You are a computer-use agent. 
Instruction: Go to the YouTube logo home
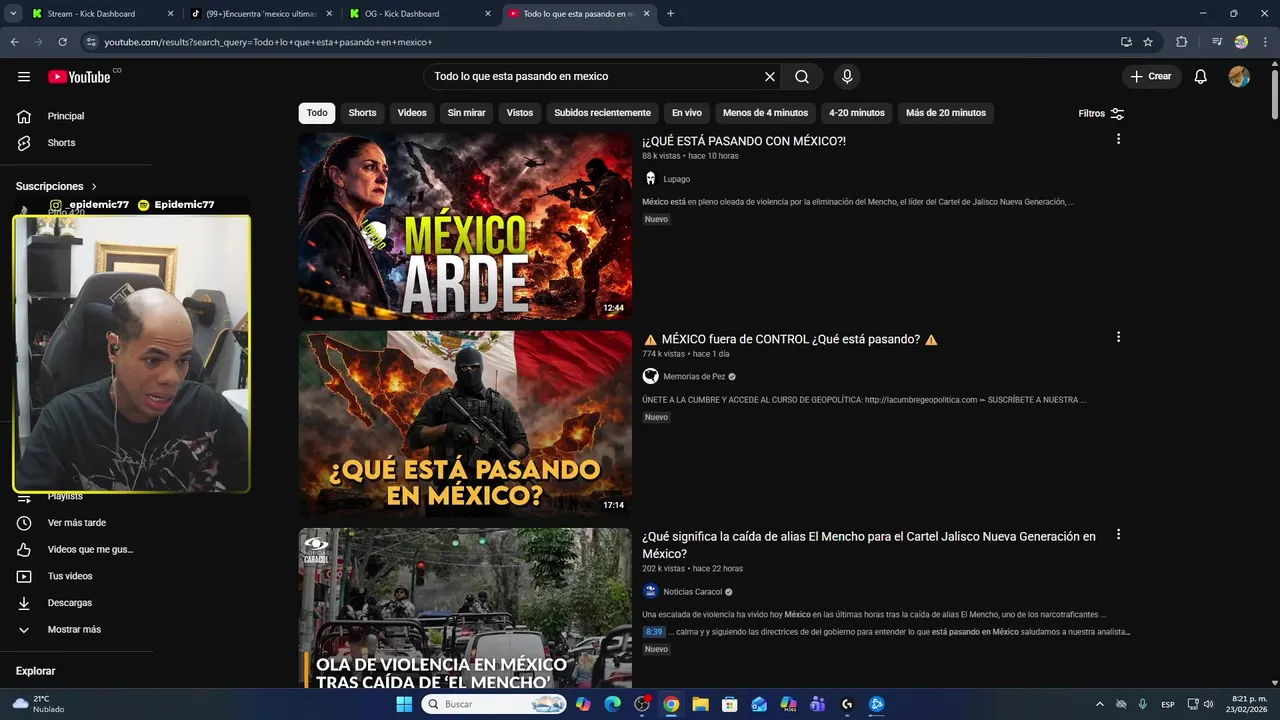click(80, 77)
